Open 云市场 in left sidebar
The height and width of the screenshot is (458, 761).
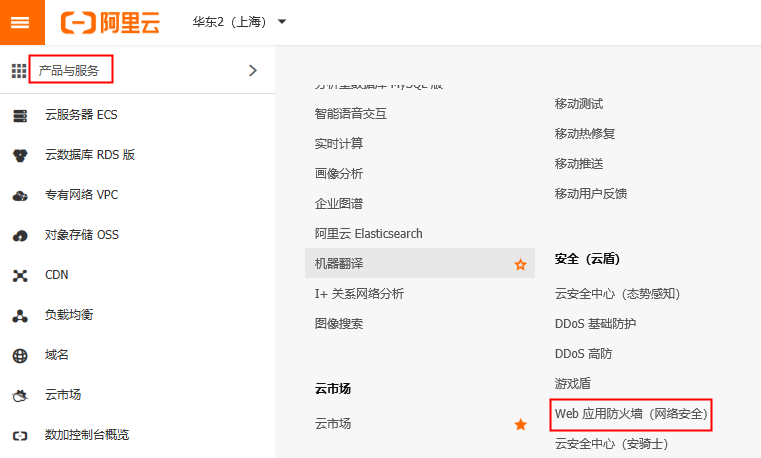[63, 394]
